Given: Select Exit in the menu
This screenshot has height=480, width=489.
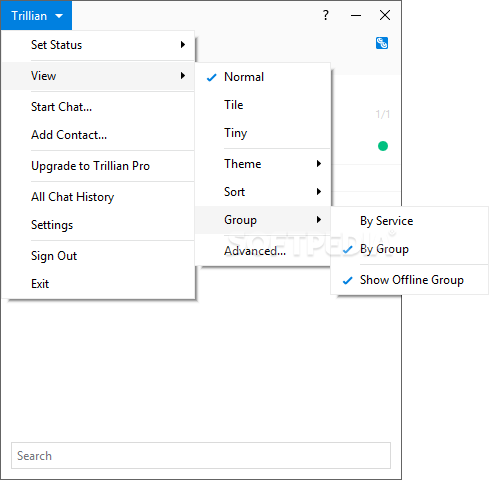Looking at the screenshot, I should pyautogui.click(x=99, y=284).
